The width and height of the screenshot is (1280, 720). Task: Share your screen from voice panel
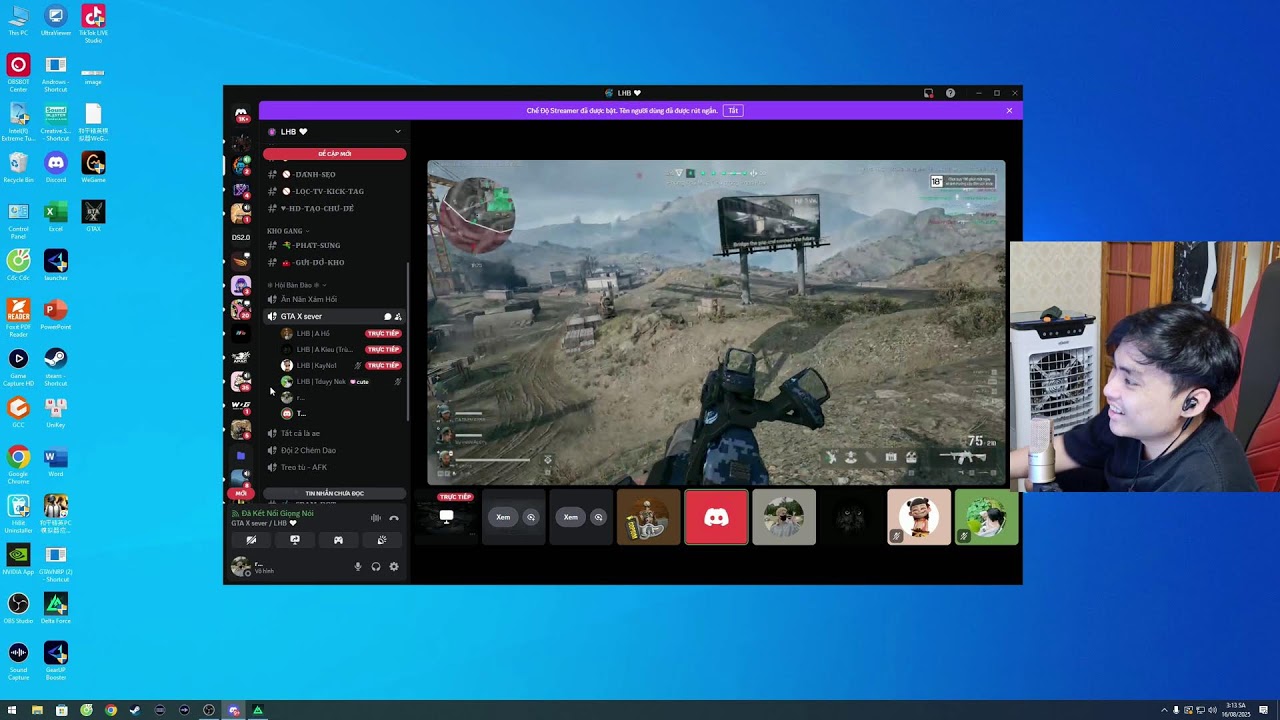click(x=295, y=540)
